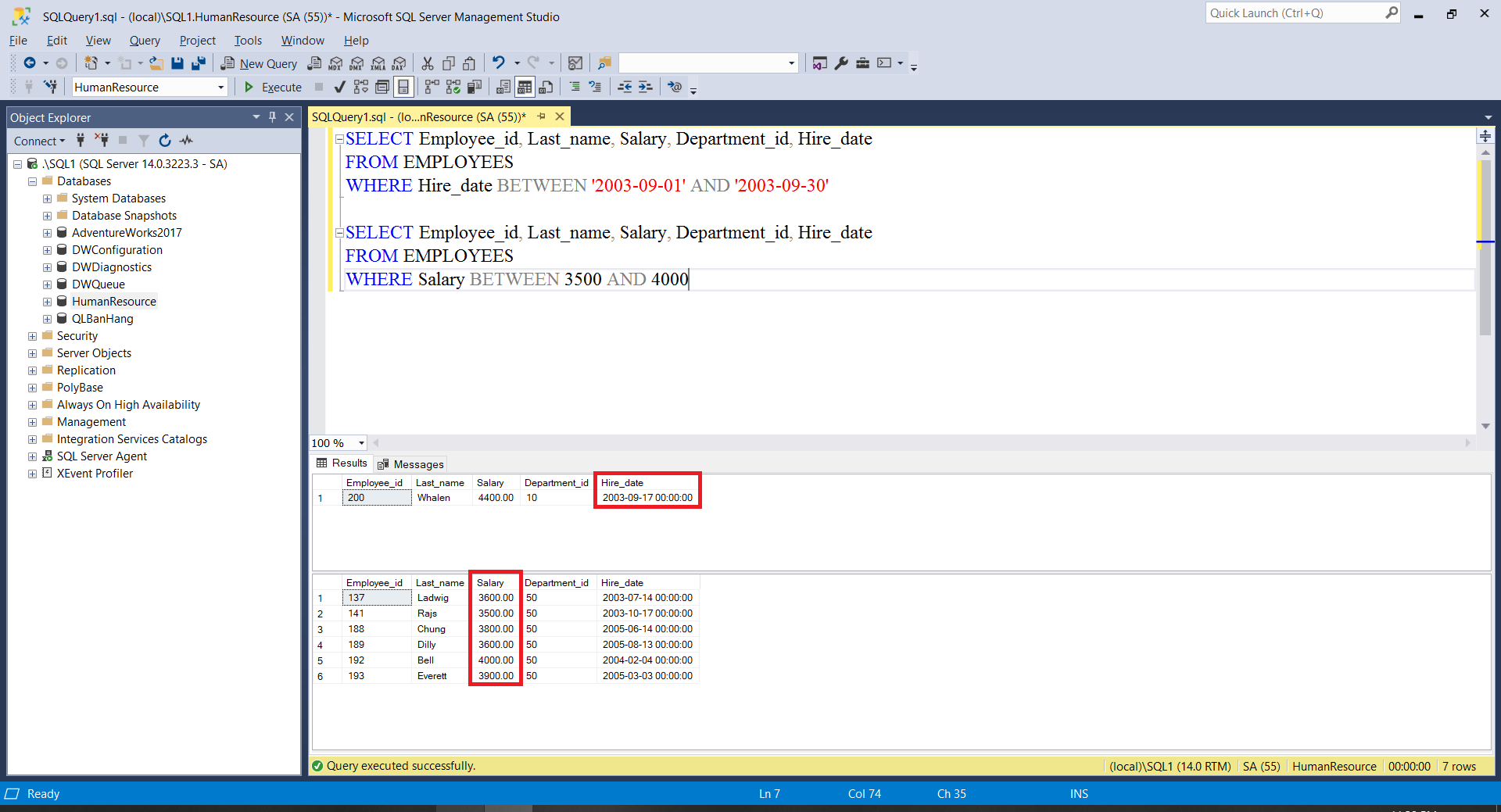Refresh the Object Explorer tree
The height and width of the screenshot is (812, 1501).
(x=165, y=141)
